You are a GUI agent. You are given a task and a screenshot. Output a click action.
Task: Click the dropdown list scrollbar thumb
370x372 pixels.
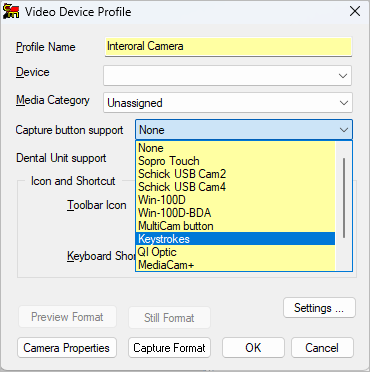(x=344, y=198)
